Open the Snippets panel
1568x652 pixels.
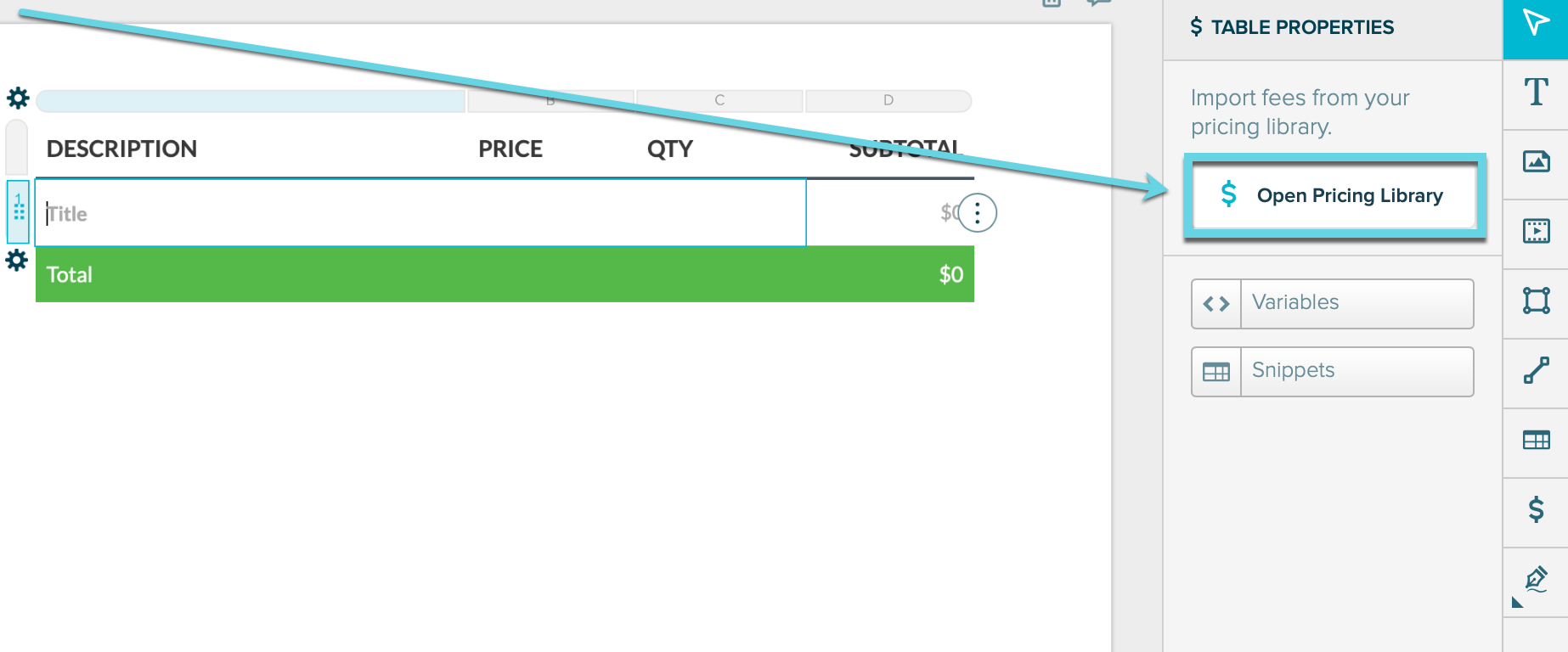pyautogui.click(x=1332, y=371)
